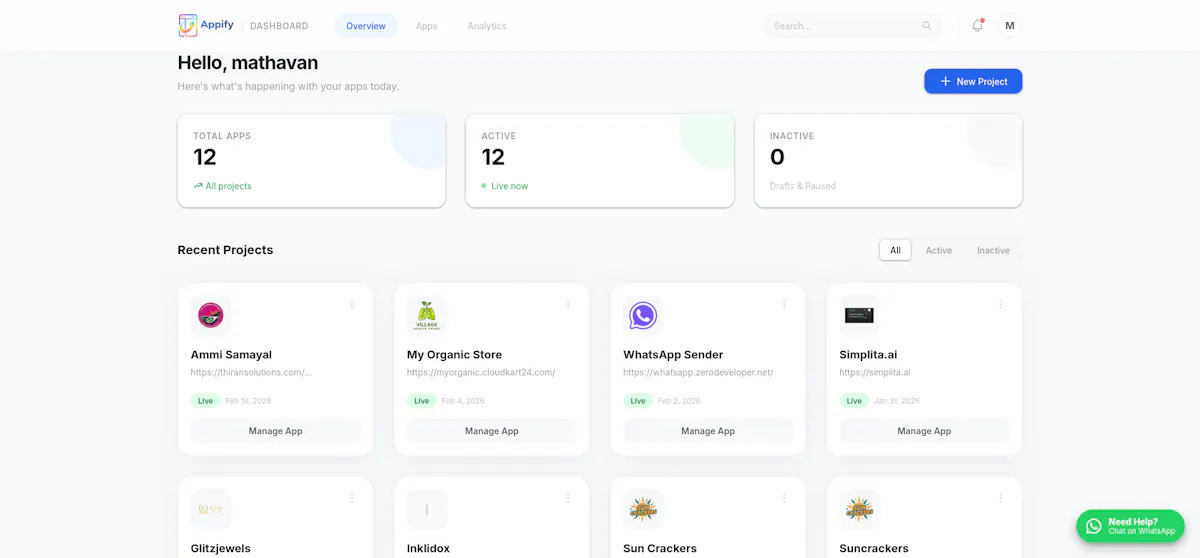Image resolution: width=1200 pixels, height=558 pixels.
Task: Open the Analytics tab
Action: pyautogui.click(x=487, y=26)
